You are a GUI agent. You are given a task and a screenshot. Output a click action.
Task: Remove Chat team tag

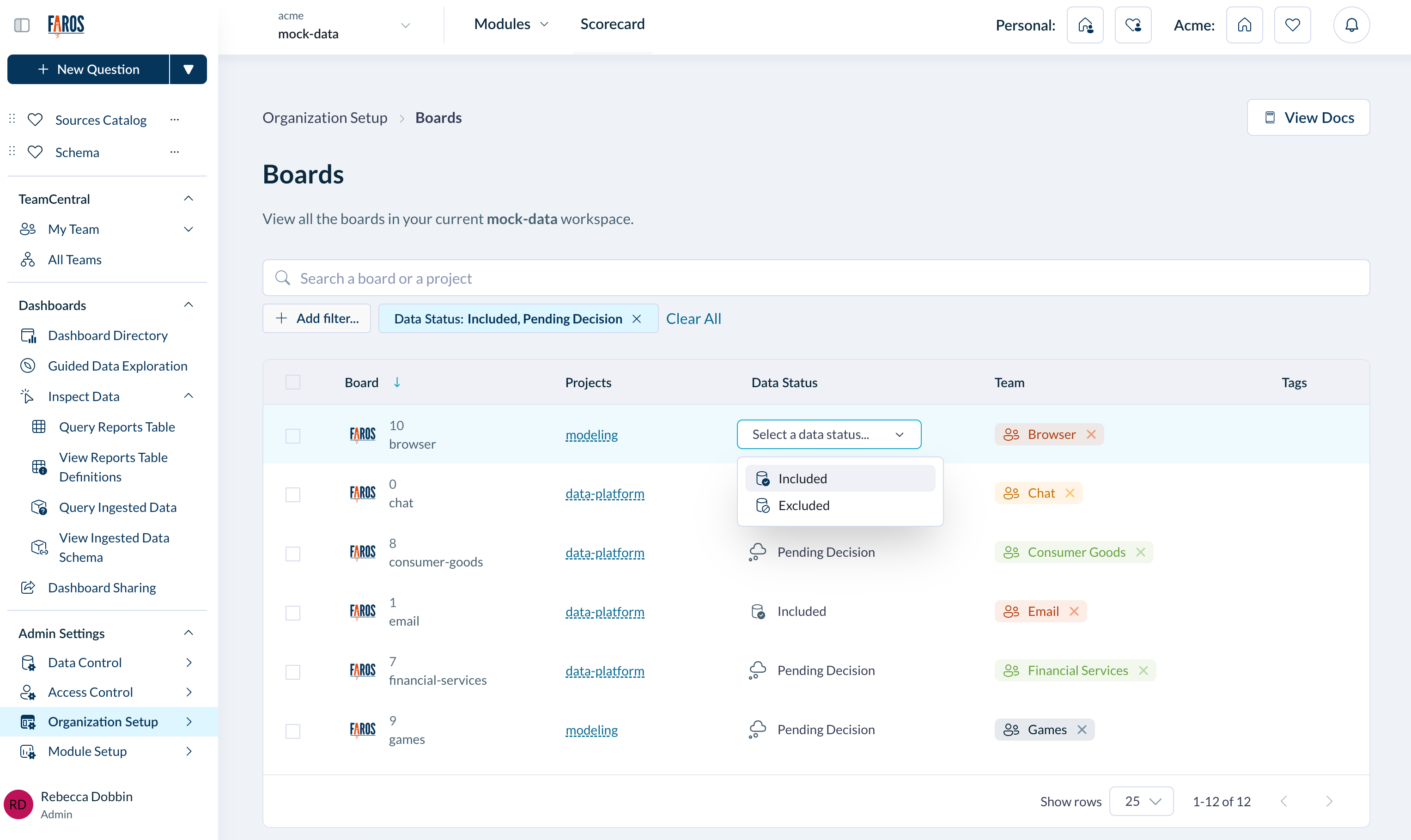(1070, 493)
